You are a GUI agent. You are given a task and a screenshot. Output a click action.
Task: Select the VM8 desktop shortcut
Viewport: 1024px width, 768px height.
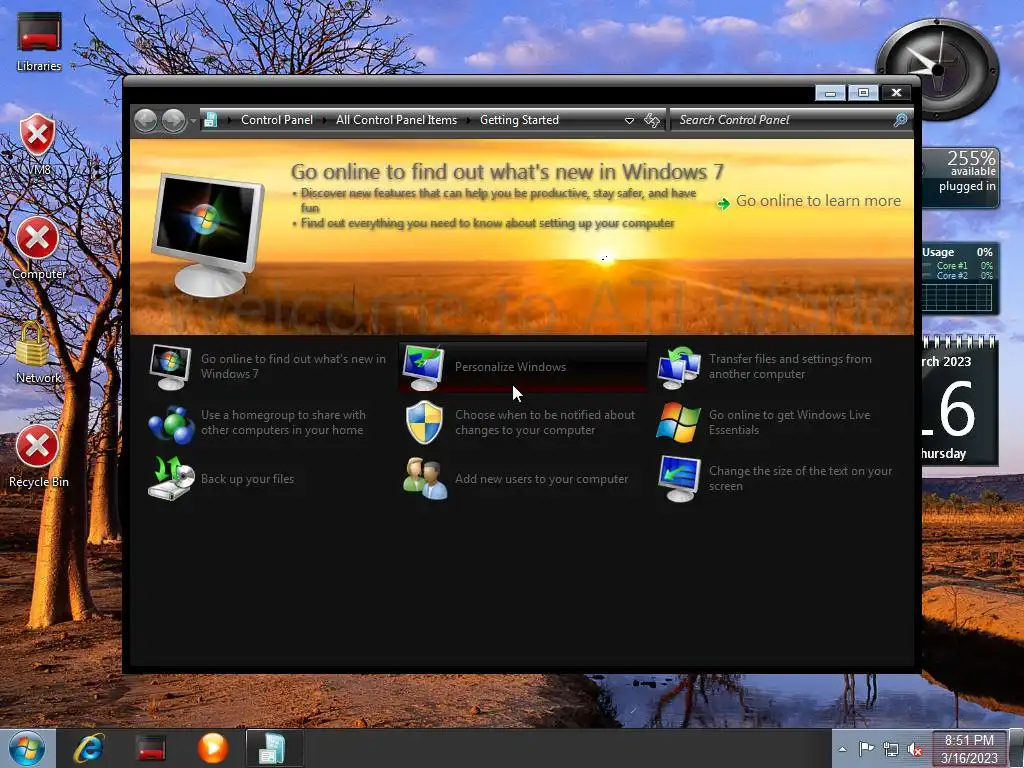(x=38, y=144)
